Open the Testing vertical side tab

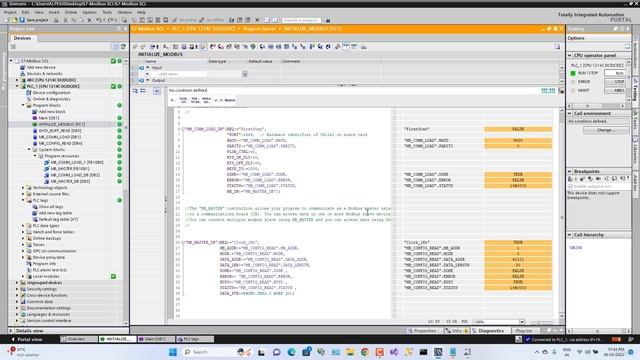point(636,92)
